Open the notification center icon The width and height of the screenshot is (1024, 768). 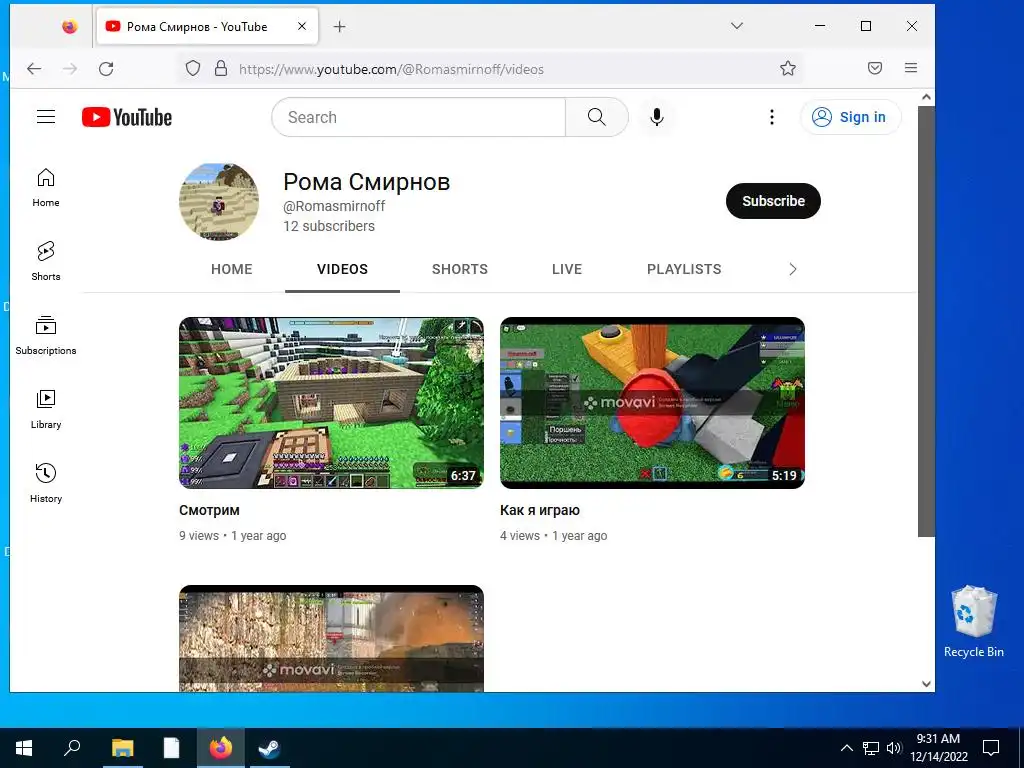click(x=991, y=748)
